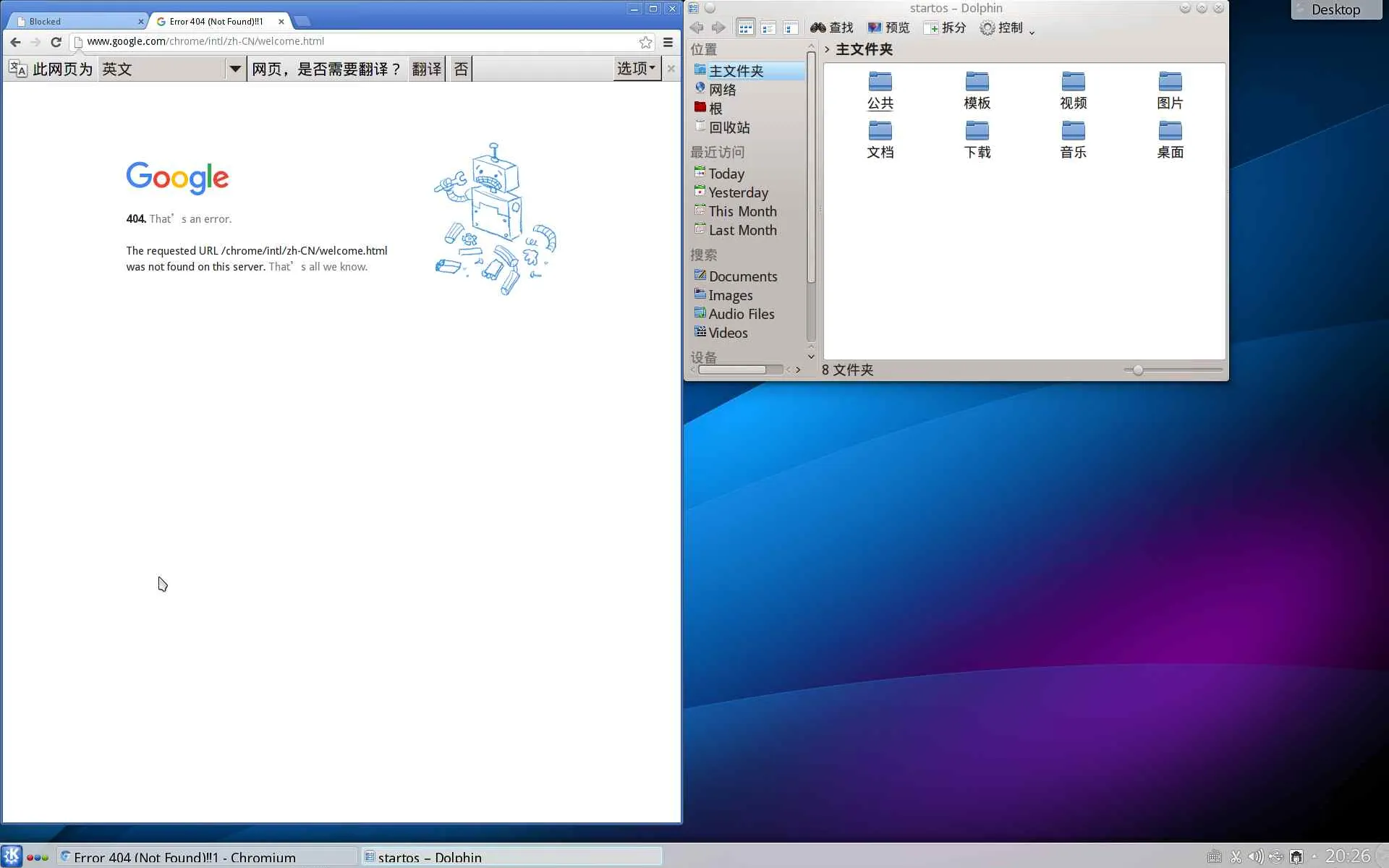
Task: Click the No button in translate bar
Action: click(461, 69)
